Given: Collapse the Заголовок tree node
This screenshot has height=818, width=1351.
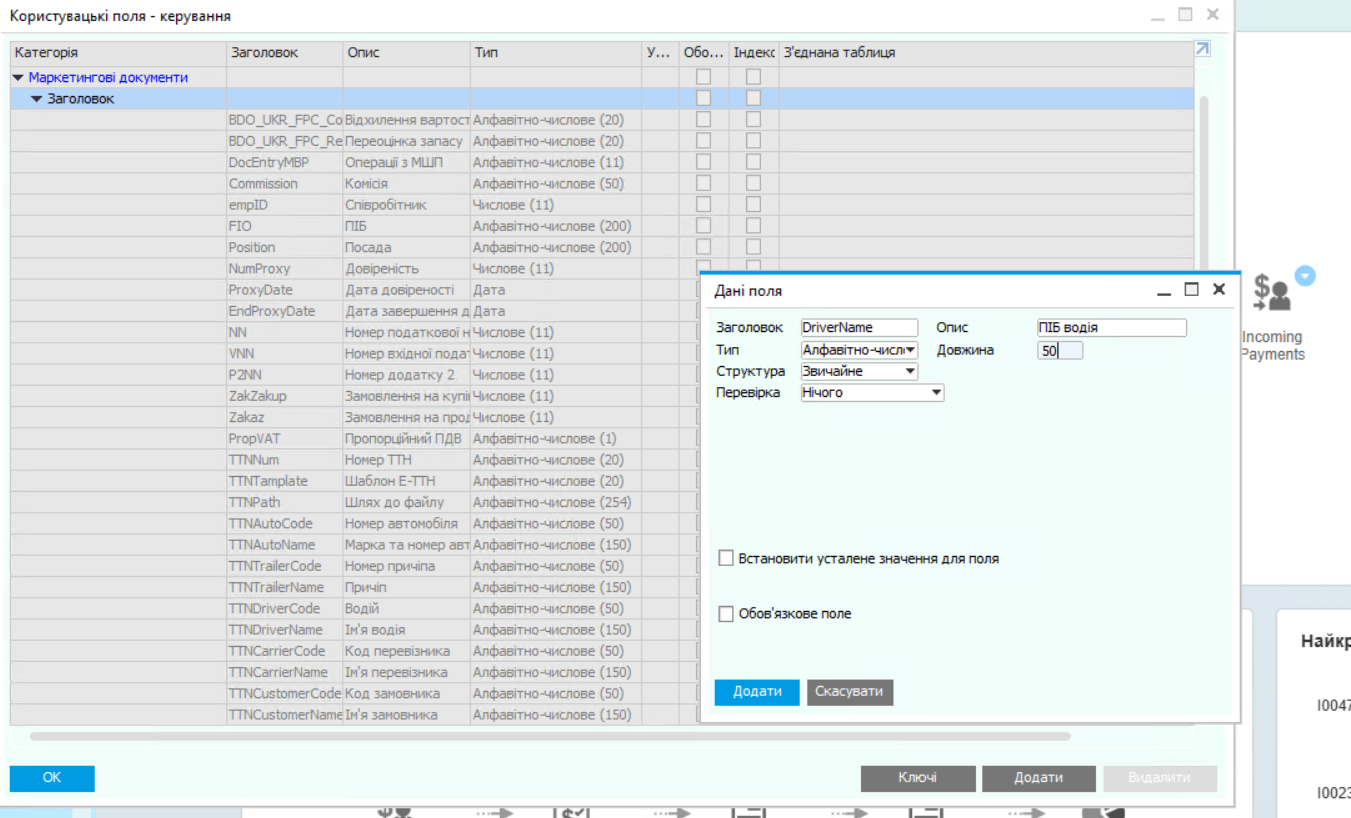Looking at the screenshot, I should point(37,99).
